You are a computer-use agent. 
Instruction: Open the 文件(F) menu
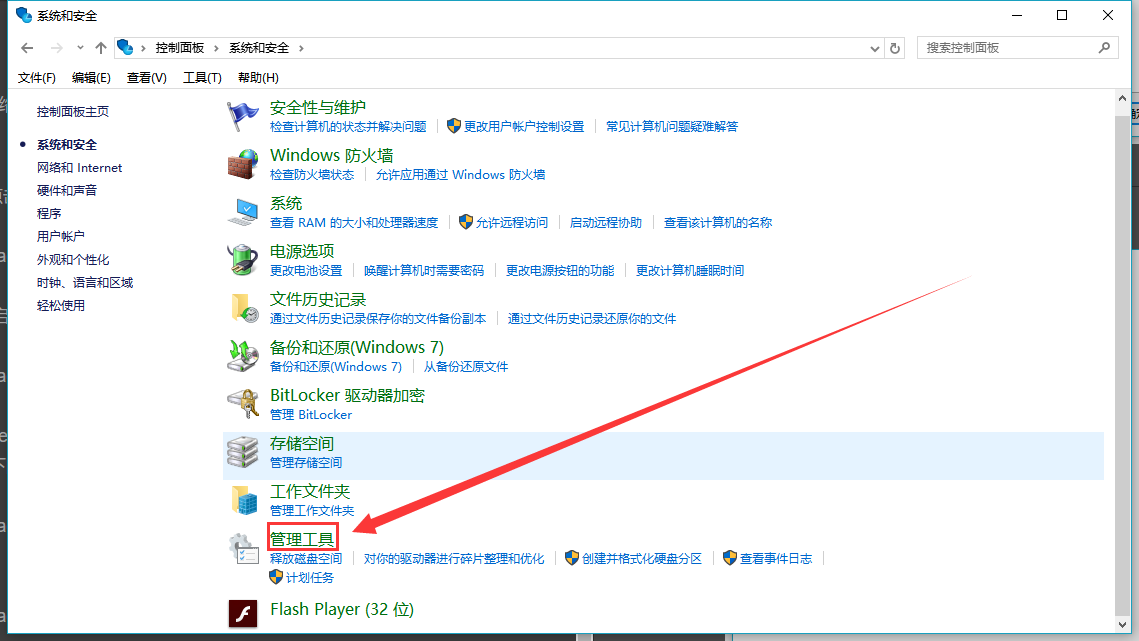pyautogui.click(x=36, y=78)
